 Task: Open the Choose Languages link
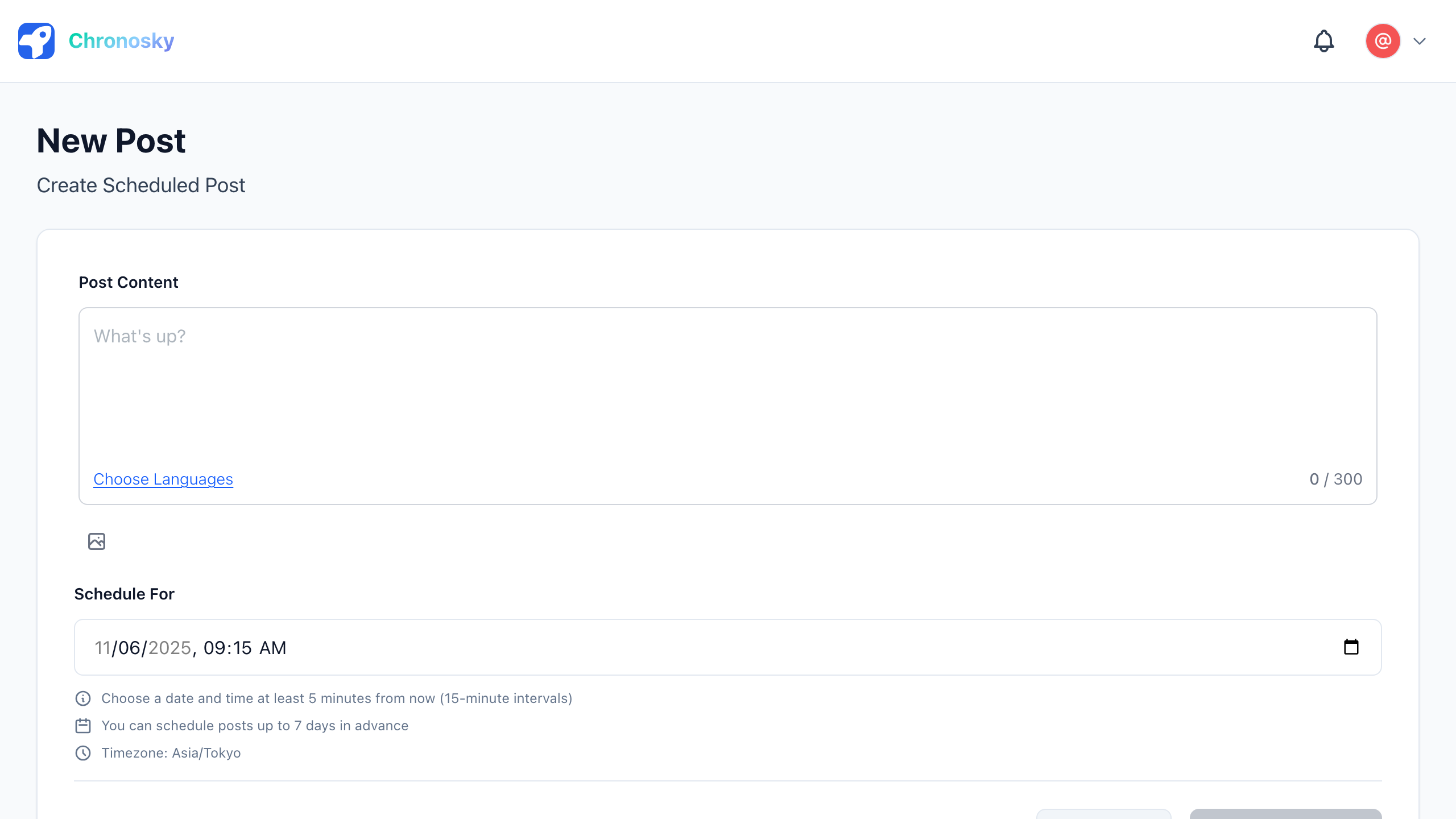[x=163, y=479]
